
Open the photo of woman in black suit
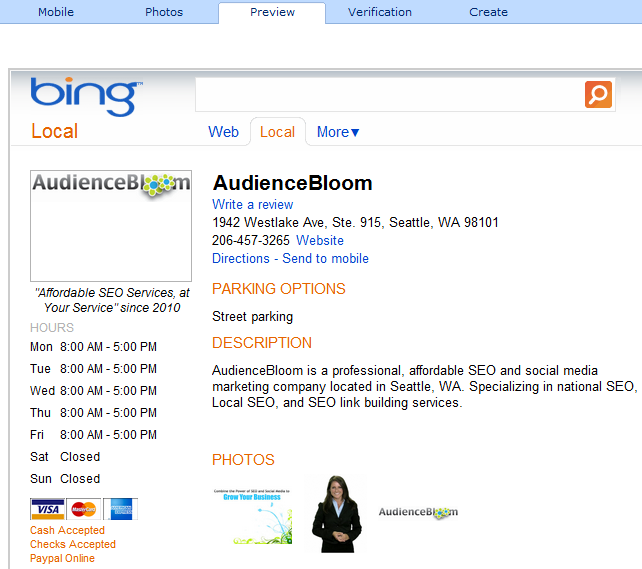click(x=337, y=514)
